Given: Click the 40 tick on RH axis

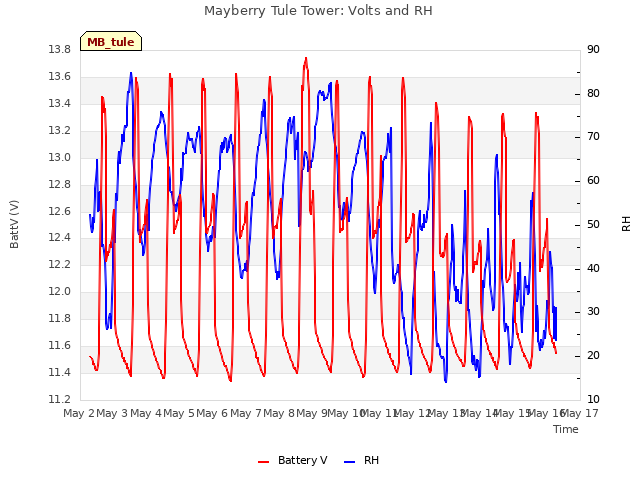Looking at the screenshot, I should pos(593,269).
